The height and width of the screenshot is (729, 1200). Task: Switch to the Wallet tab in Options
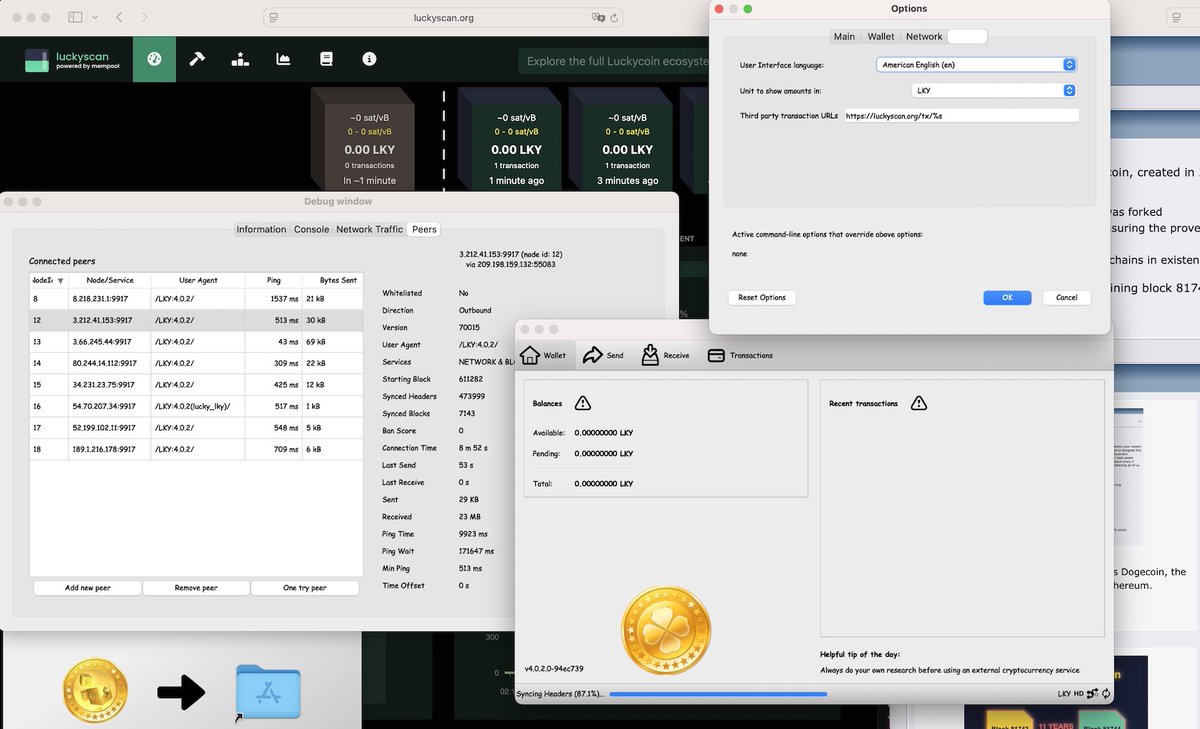tap(881, 36)
